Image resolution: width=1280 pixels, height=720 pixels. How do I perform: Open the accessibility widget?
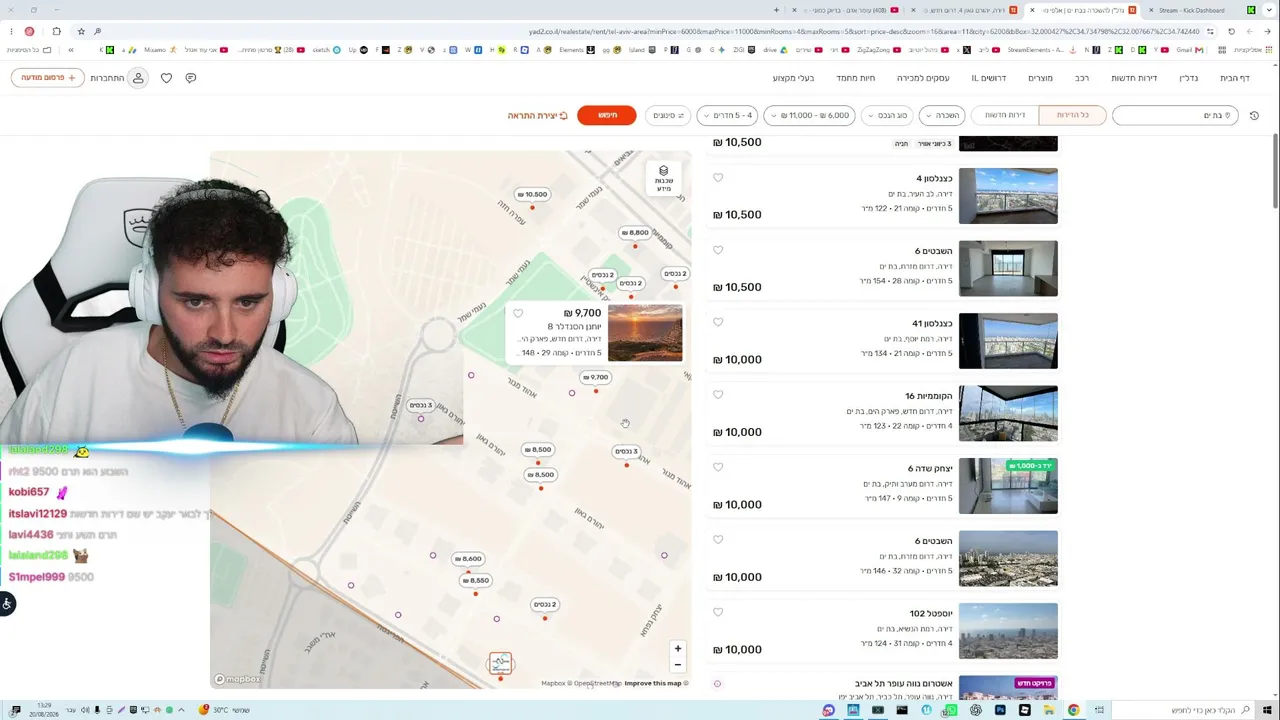(x=7, y=603)
